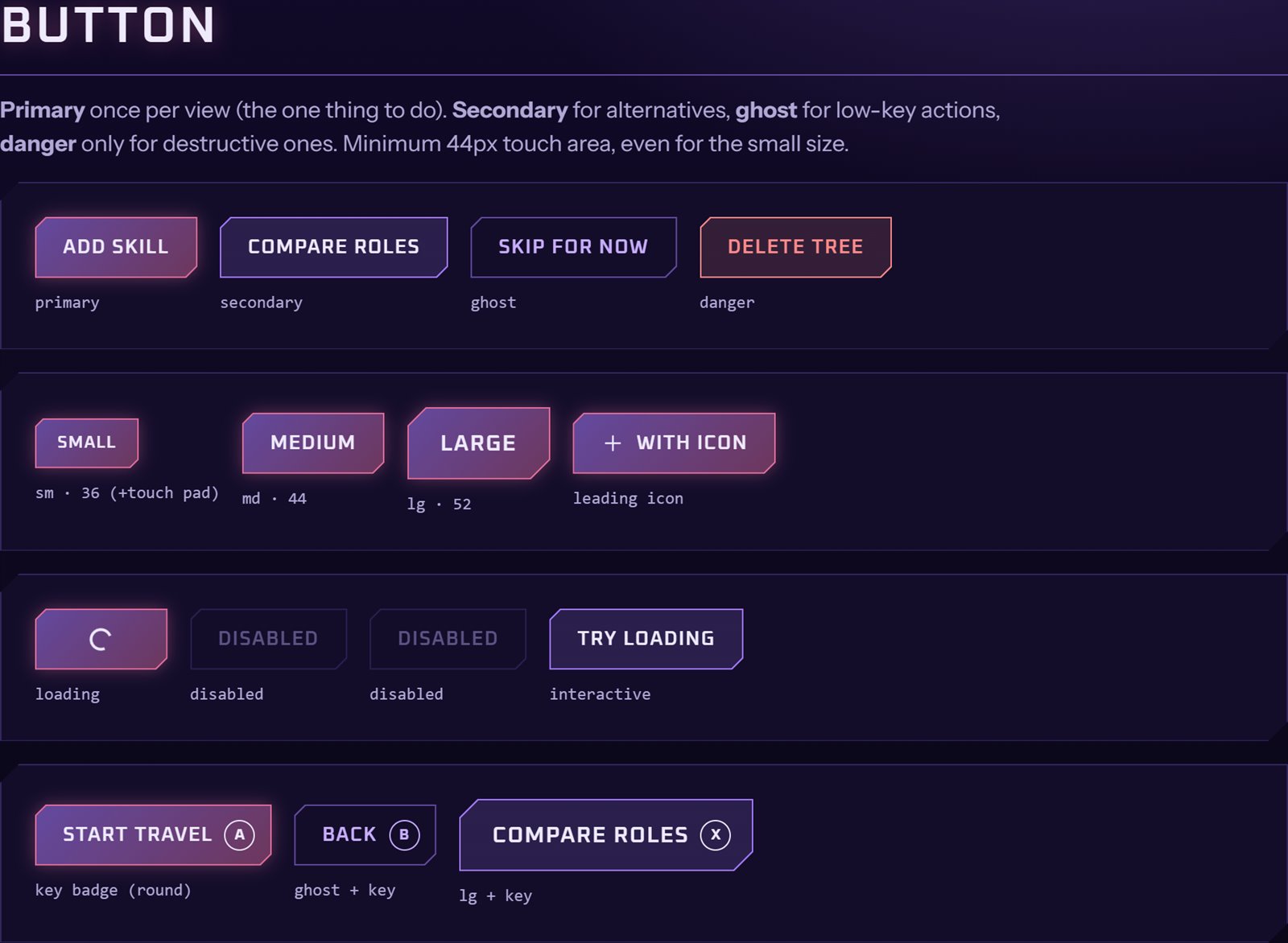
Task: Click the 'sm · 36 (+touch pad)' caption
Action: (x=127, y=492)
